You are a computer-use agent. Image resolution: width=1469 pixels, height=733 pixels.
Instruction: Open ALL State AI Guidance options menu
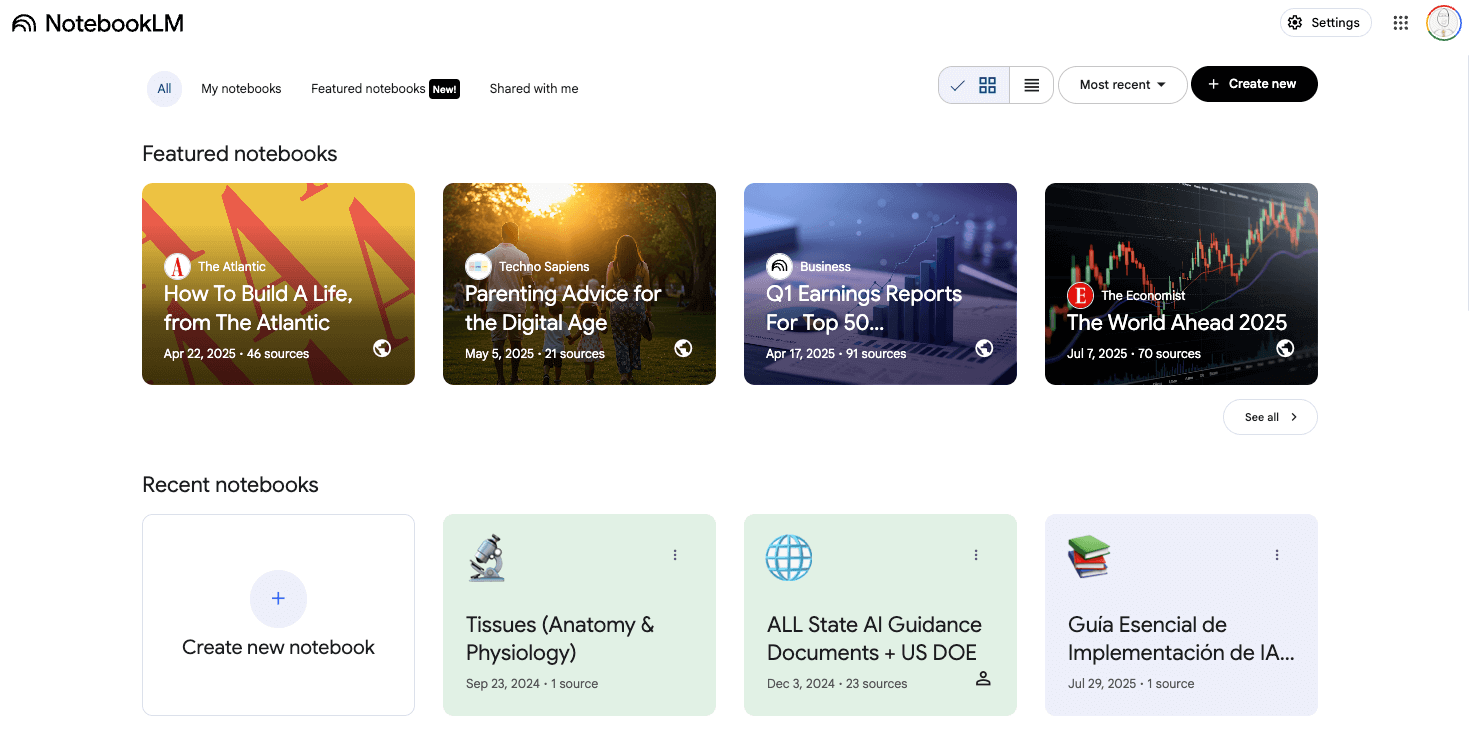(976, 555)
